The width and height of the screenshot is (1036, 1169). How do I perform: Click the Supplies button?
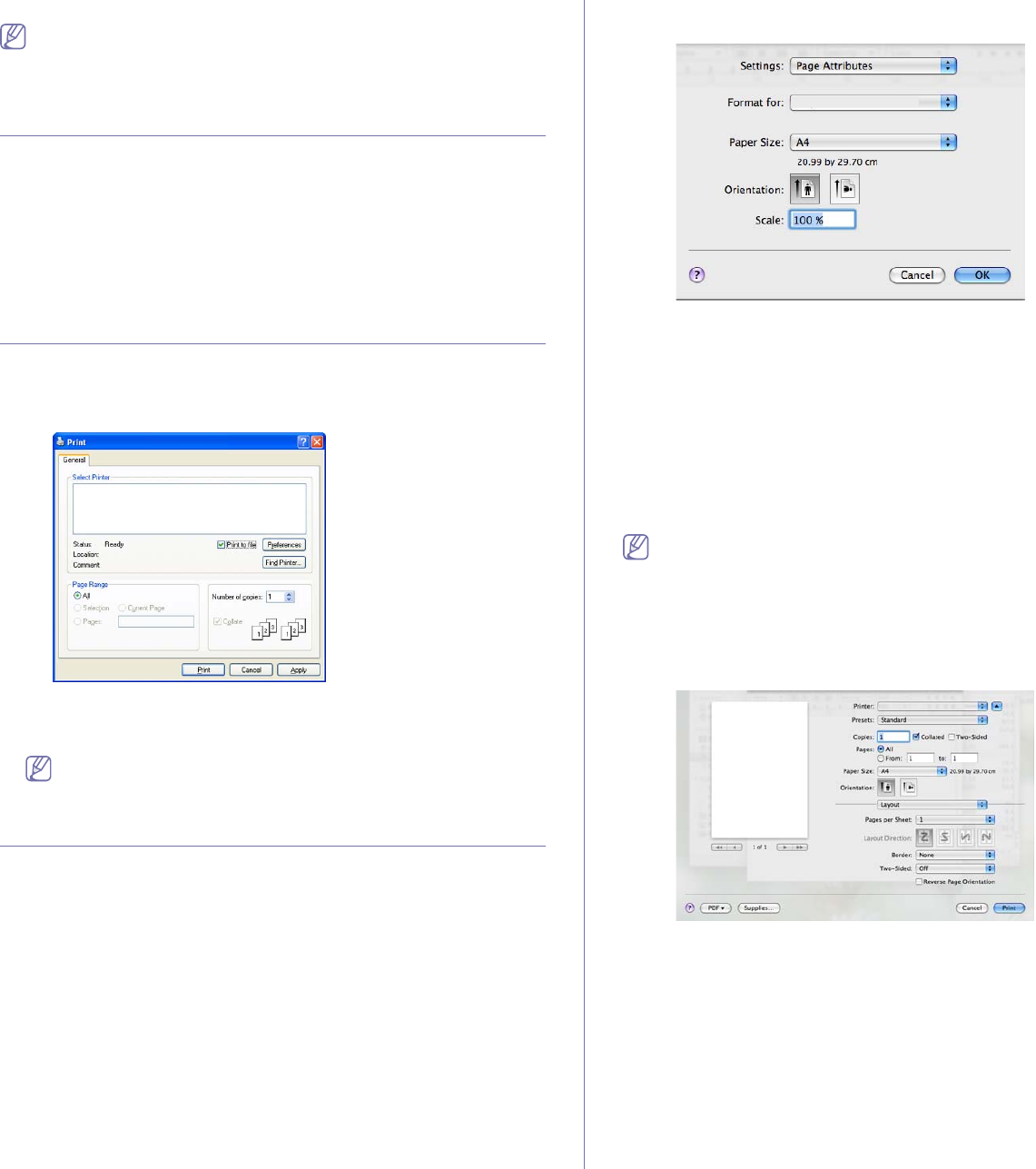click(758, 907)
